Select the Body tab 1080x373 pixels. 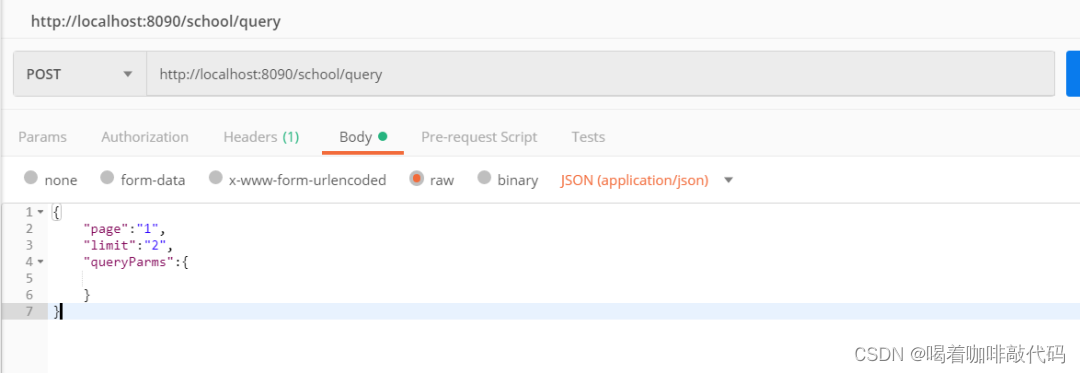[x=363, y=137]
